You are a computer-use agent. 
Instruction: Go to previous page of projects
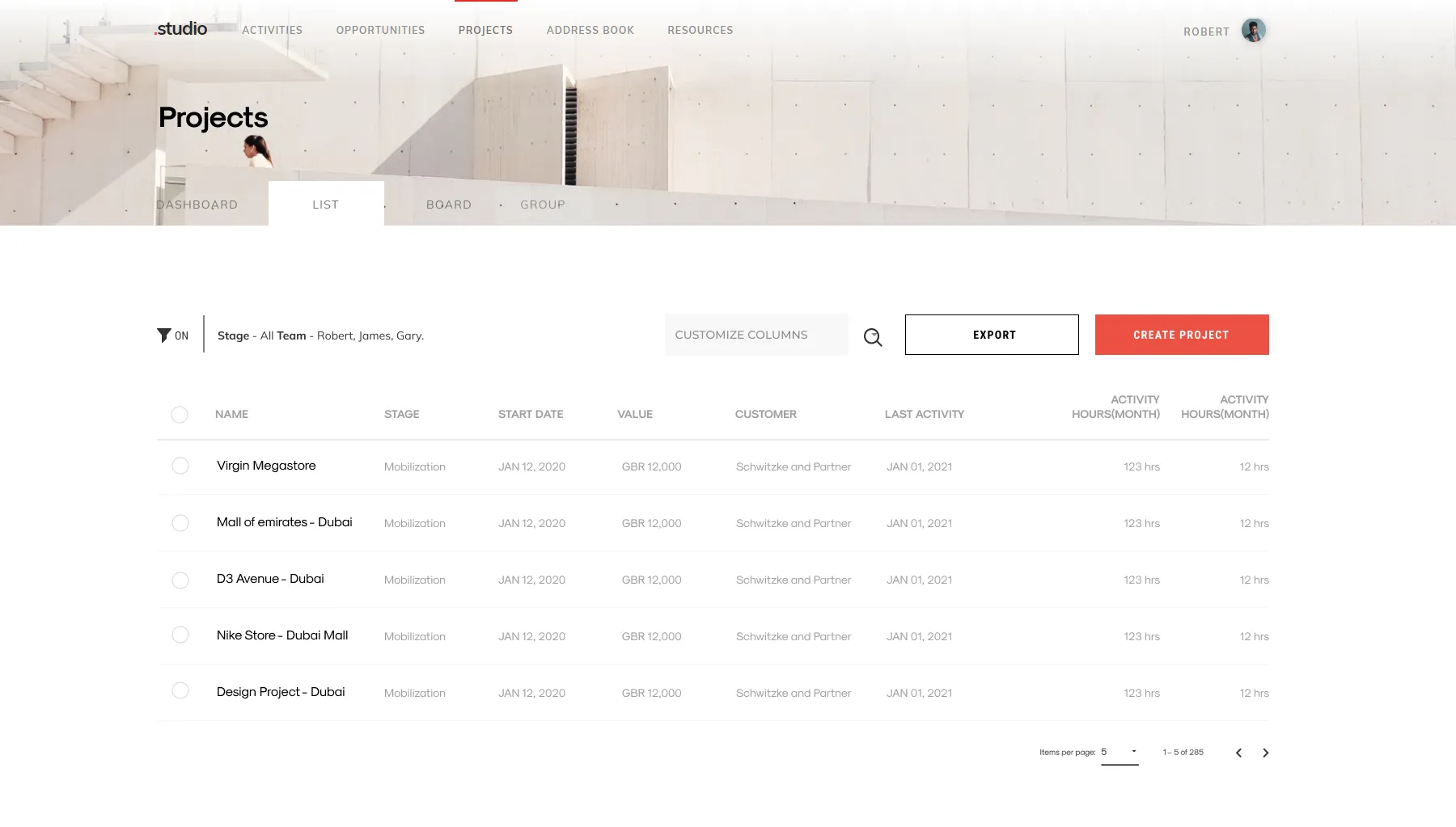[x=1238, y=753]
